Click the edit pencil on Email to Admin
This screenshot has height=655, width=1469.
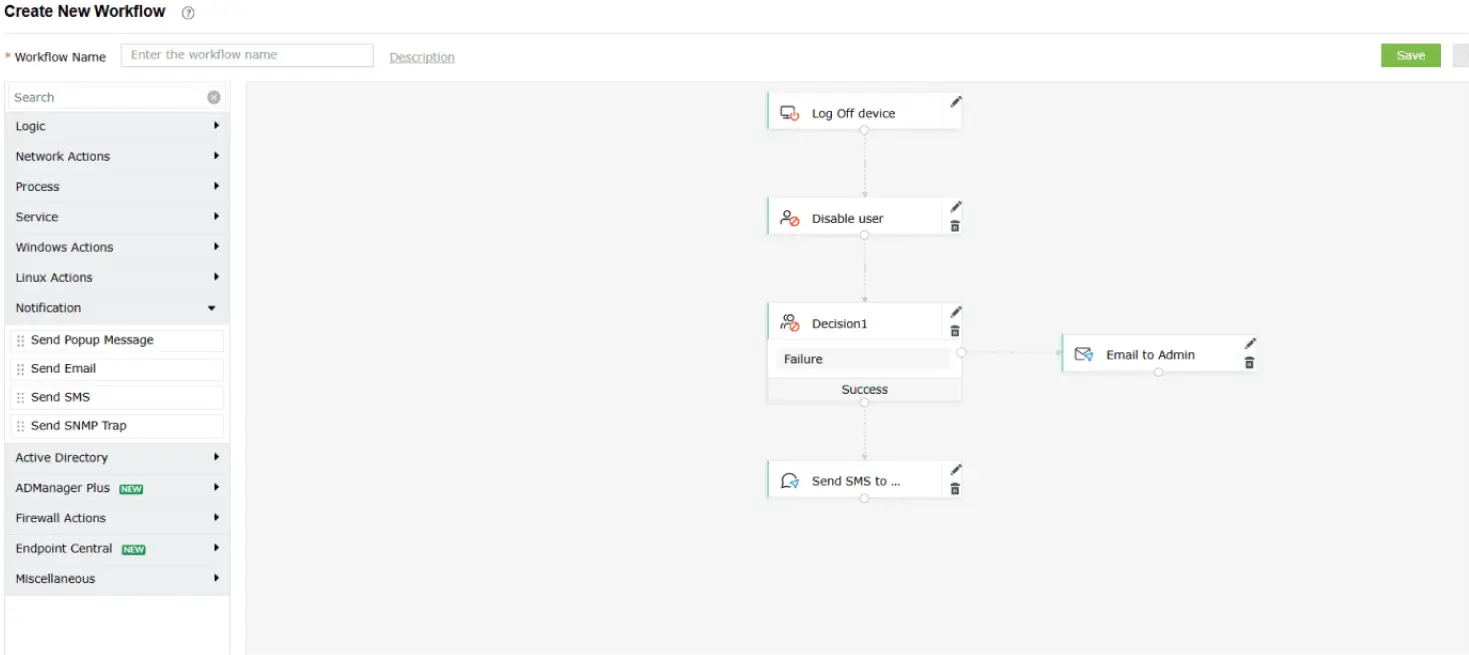pos(1250,343)
